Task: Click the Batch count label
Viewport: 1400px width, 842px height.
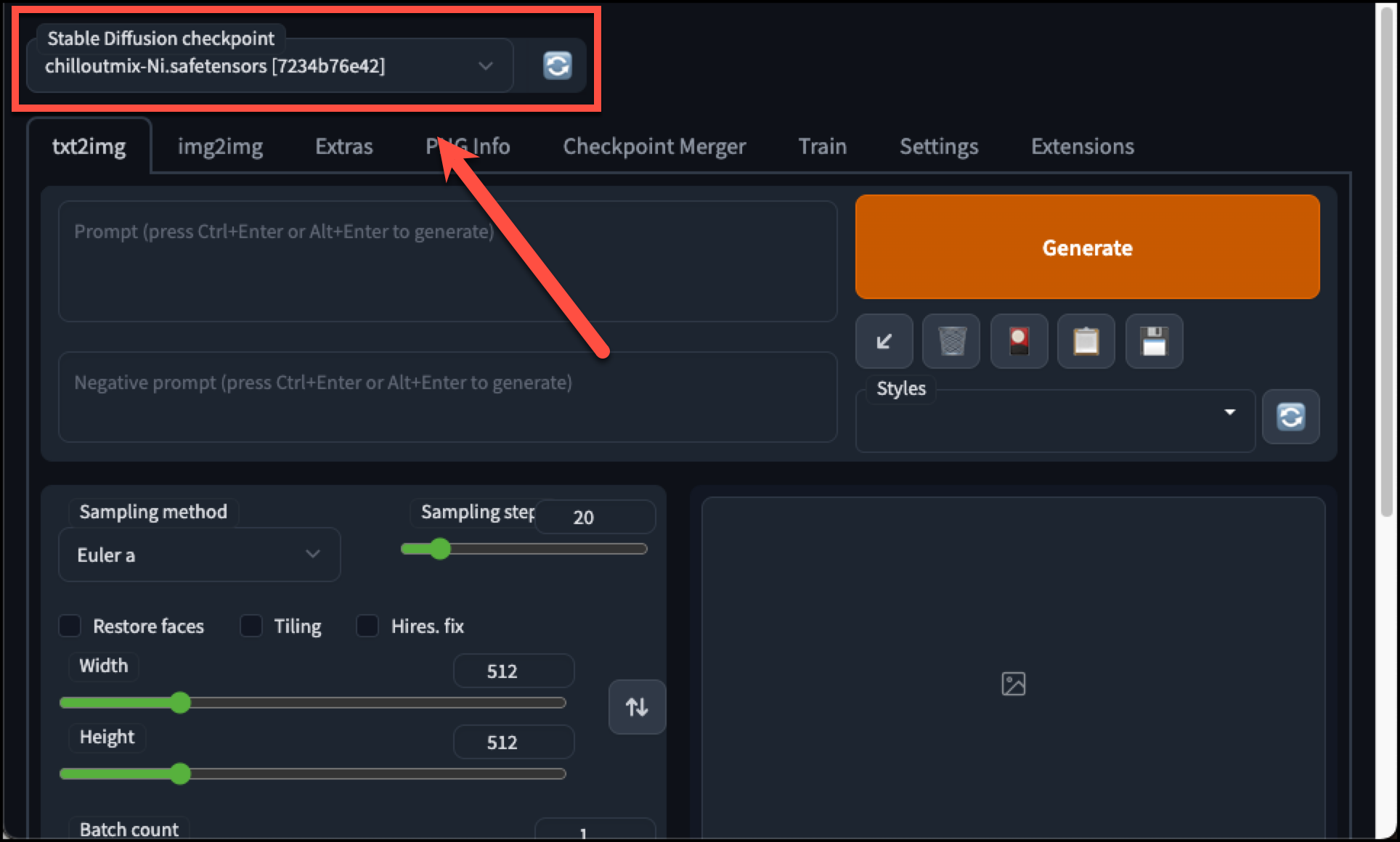Action: [x=129, y=829]
